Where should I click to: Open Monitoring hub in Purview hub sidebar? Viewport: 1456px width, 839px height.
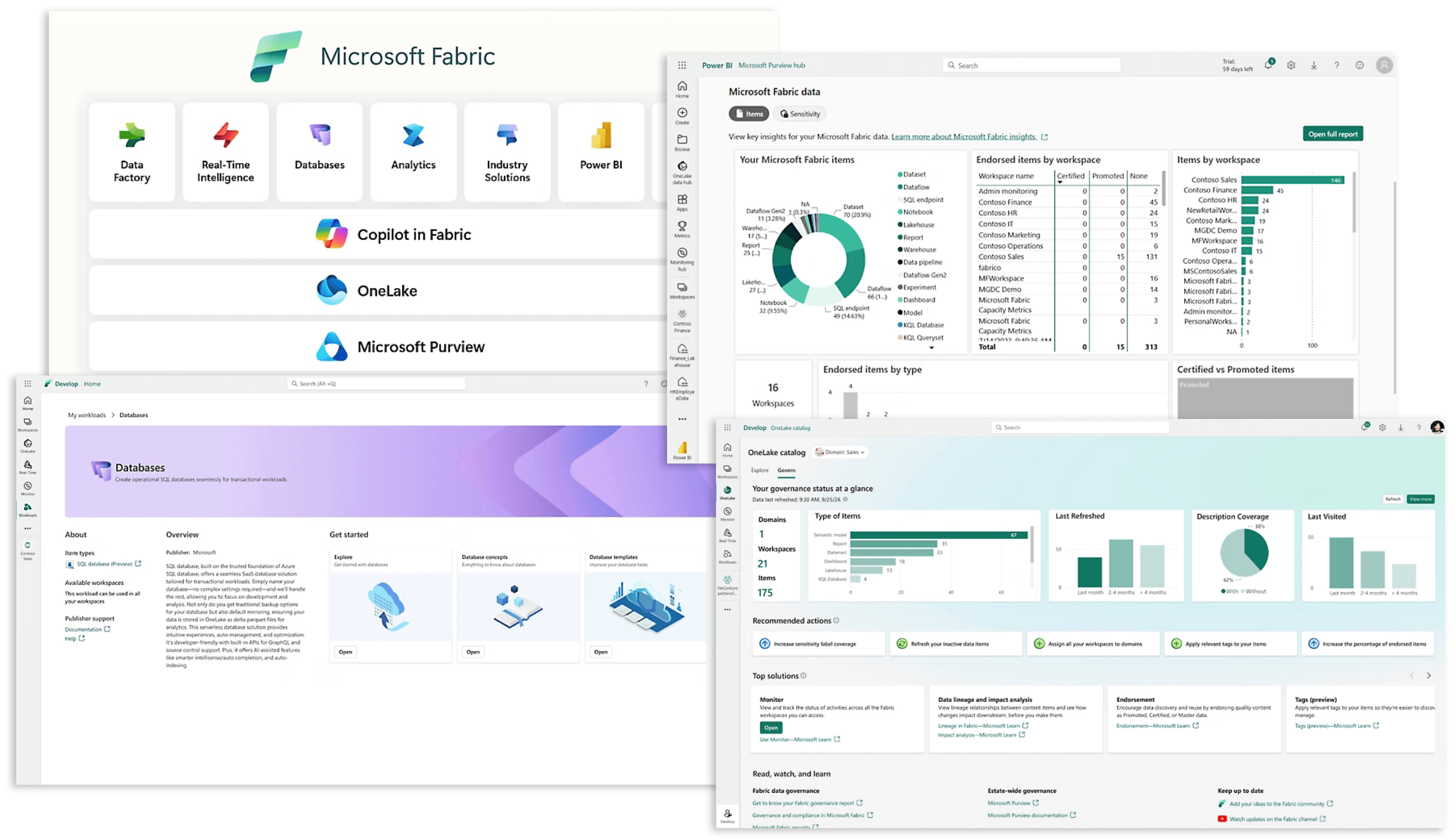click(x=682, y=259)
